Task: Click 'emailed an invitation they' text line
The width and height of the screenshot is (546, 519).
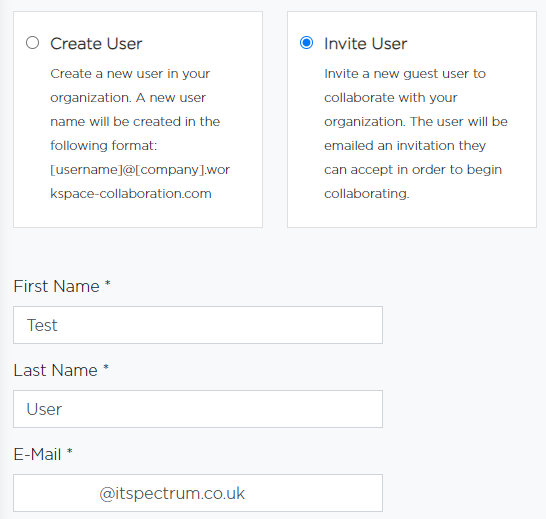Action: [405, 146]
